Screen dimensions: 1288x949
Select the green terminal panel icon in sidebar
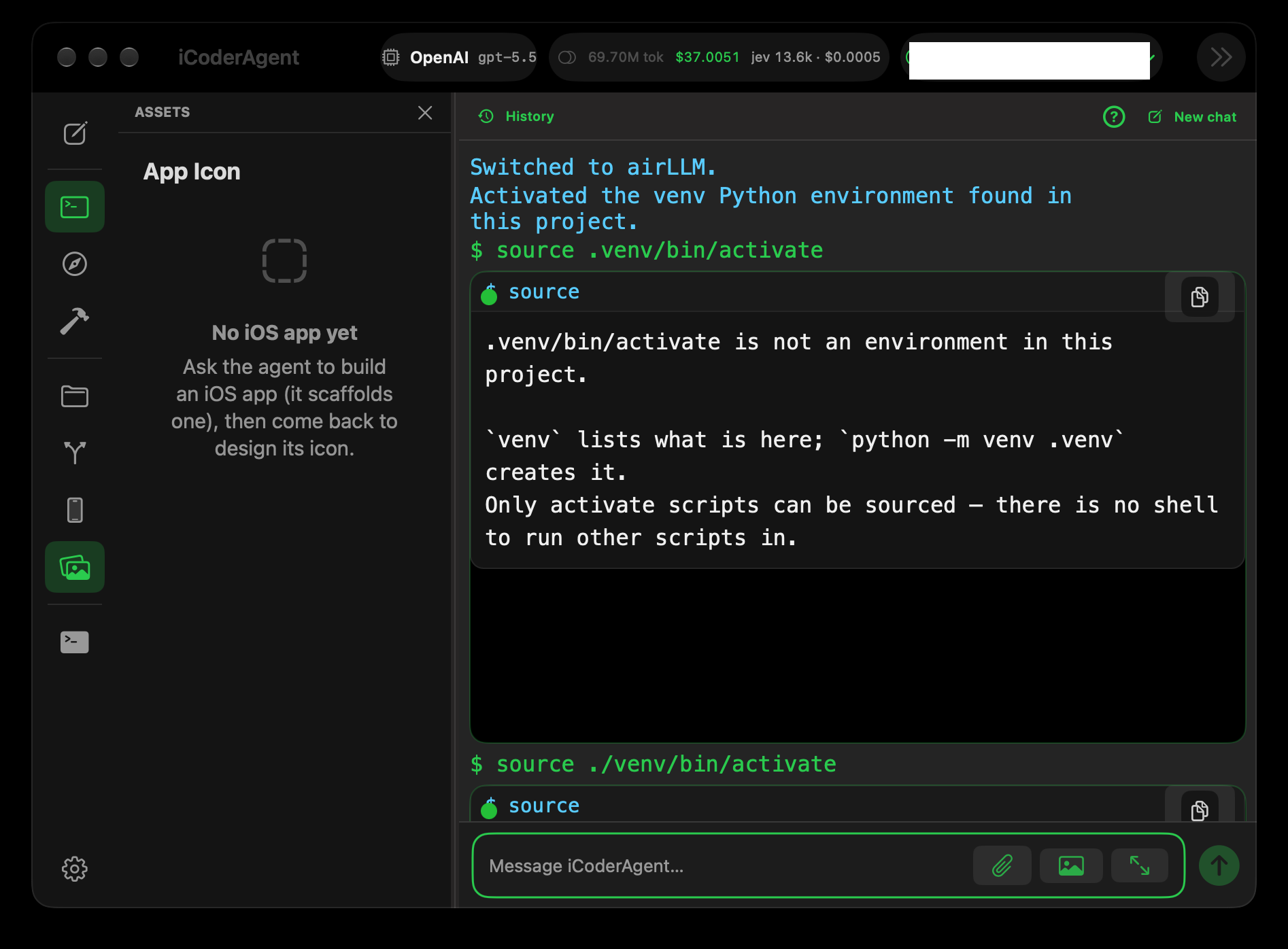click(75, 207)
